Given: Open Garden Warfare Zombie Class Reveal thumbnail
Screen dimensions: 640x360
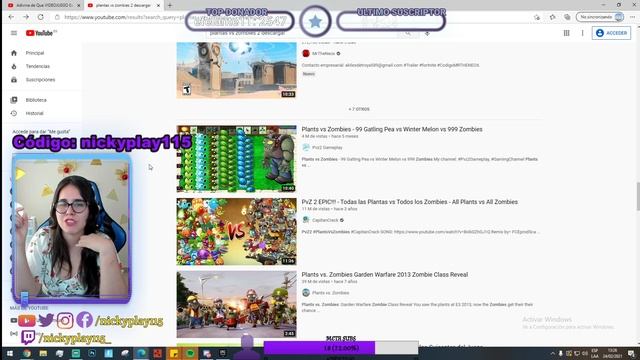Looking at the screenshot, I should (236, 304).
